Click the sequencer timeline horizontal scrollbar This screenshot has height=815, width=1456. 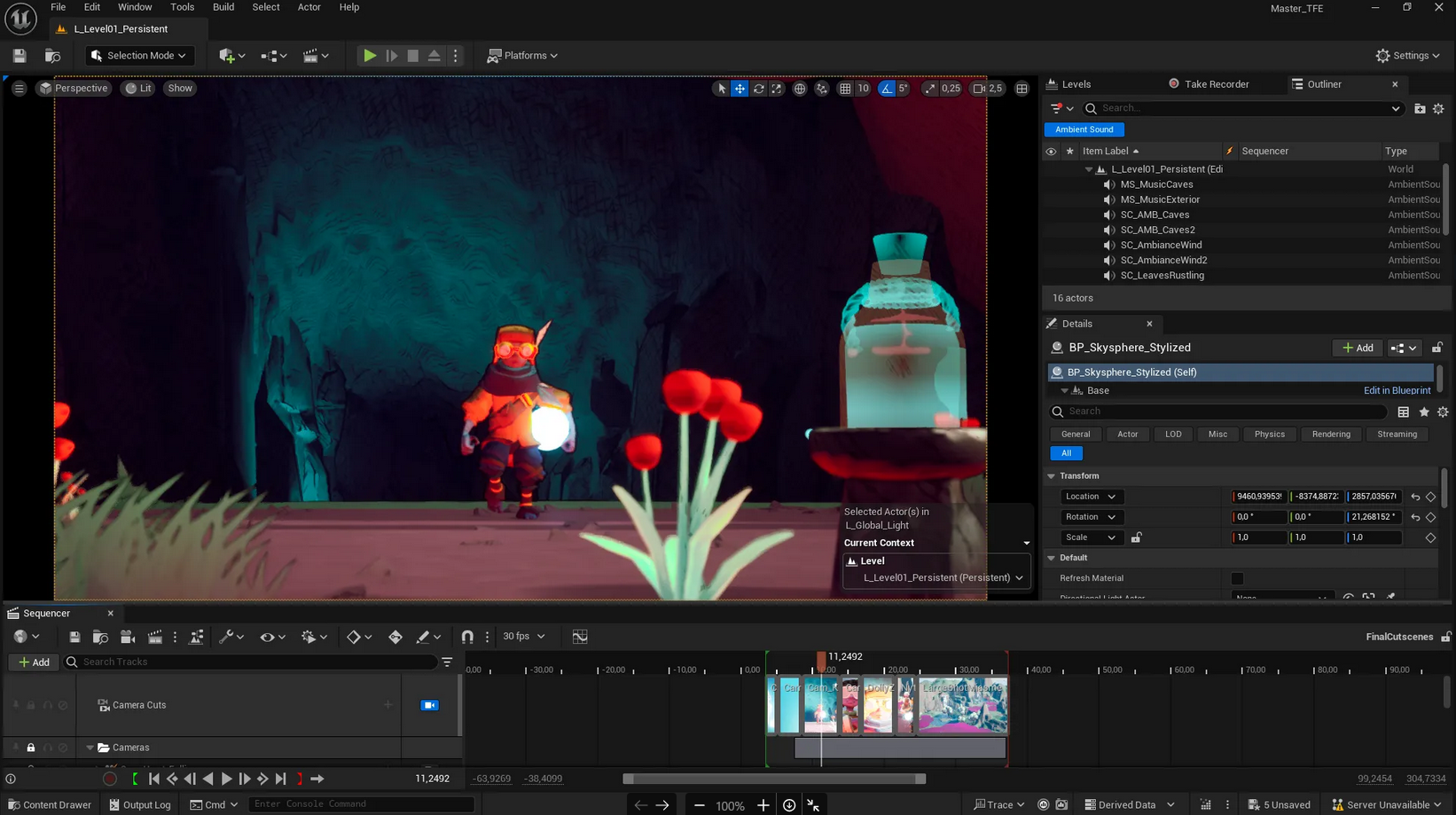(x=774, y=779)
